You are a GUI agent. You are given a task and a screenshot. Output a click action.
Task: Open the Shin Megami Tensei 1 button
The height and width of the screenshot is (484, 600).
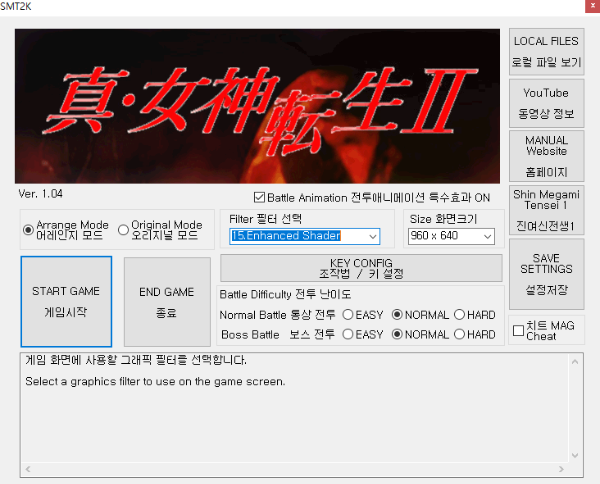coord(546,210)
